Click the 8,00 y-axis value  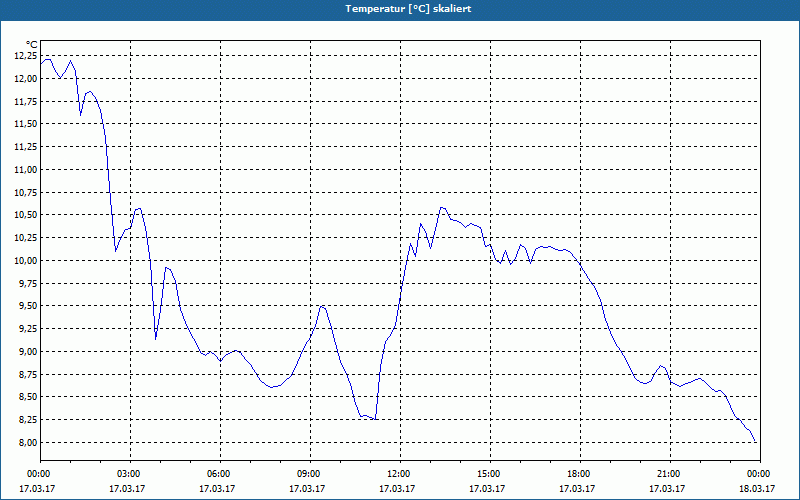28,443
